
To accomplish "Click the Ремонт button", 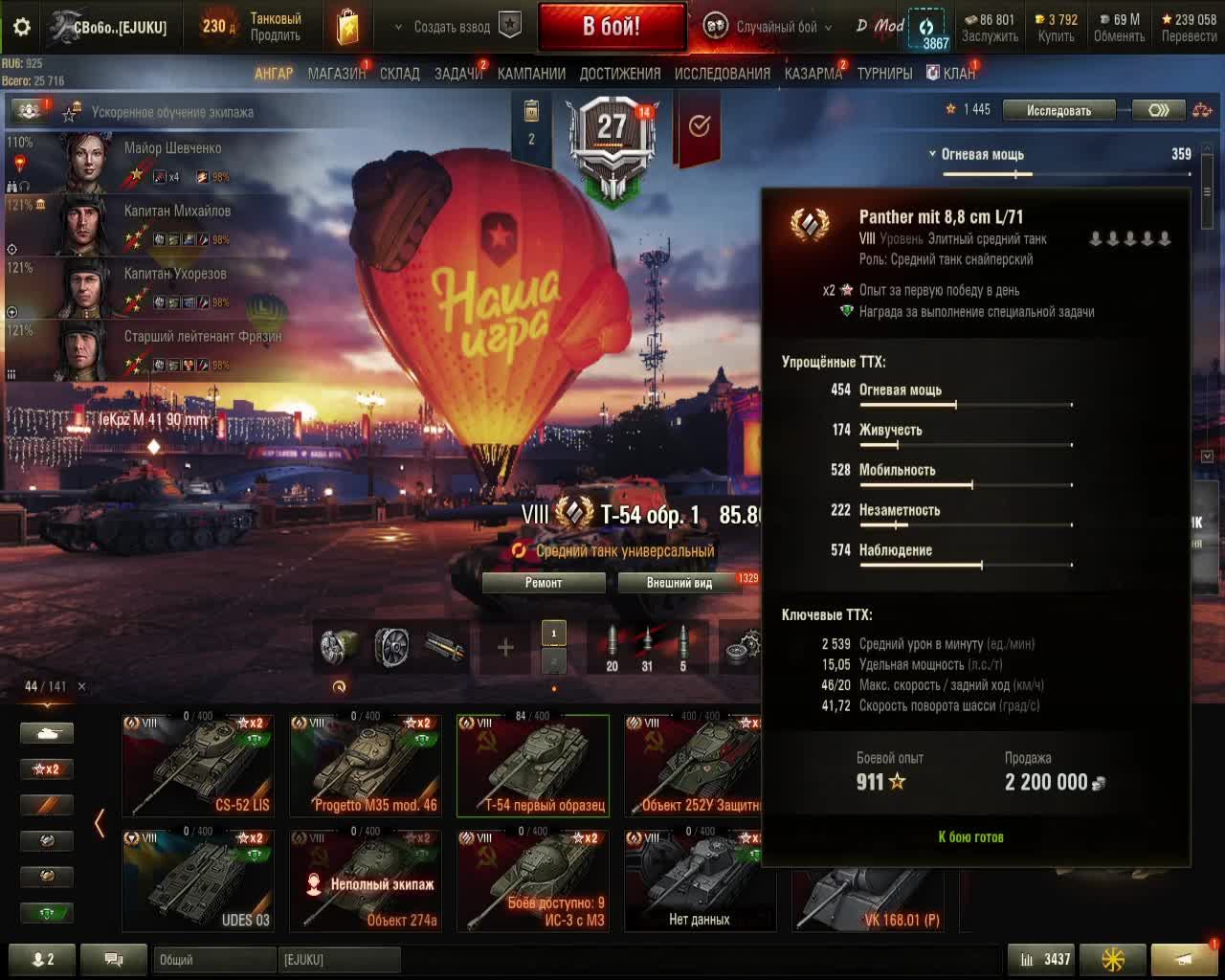I will tap(544, 583).
